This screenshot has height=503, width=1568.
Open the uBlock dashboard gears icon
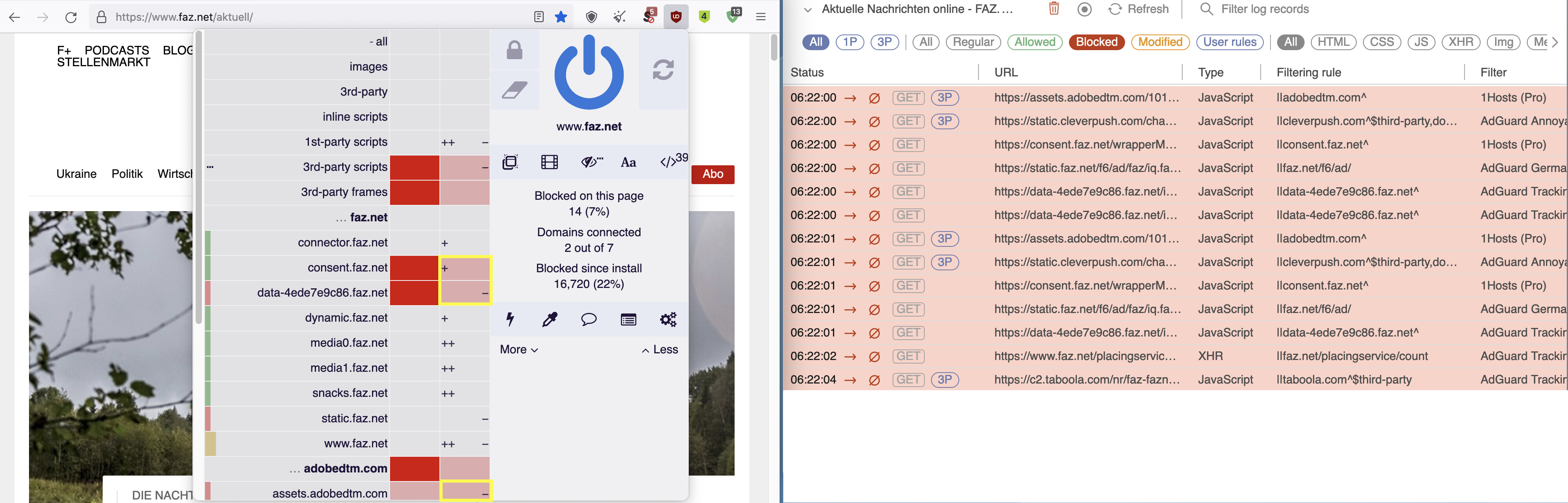pyautogui.click(x=668, y=319)
